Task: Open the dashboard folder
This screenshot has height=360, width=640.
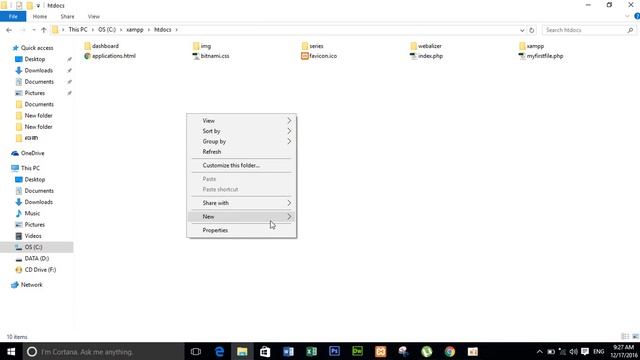Action: tap(102, 46)
